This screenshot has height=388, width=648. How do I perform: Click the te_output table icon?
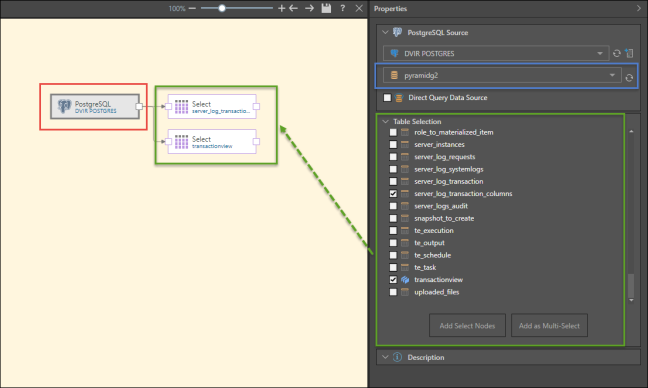[x=405, y=243]
